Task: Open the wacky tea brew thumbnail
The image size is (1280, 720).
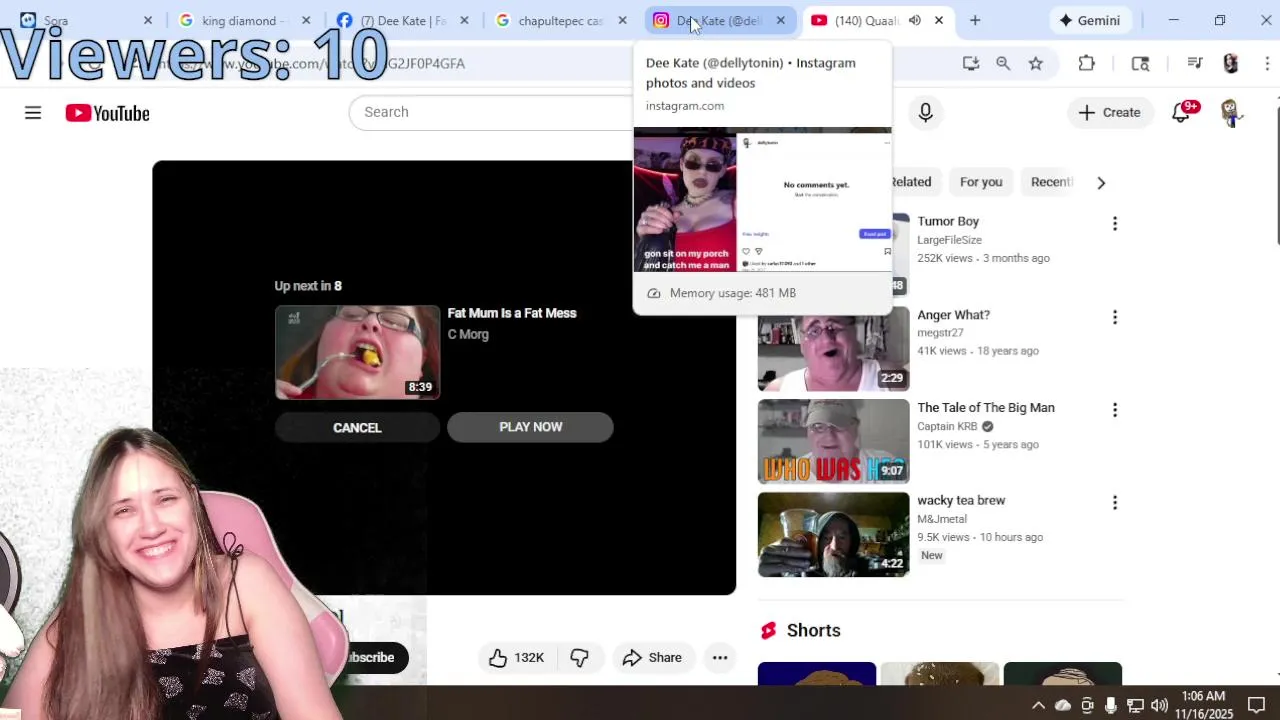Action: 833,534
